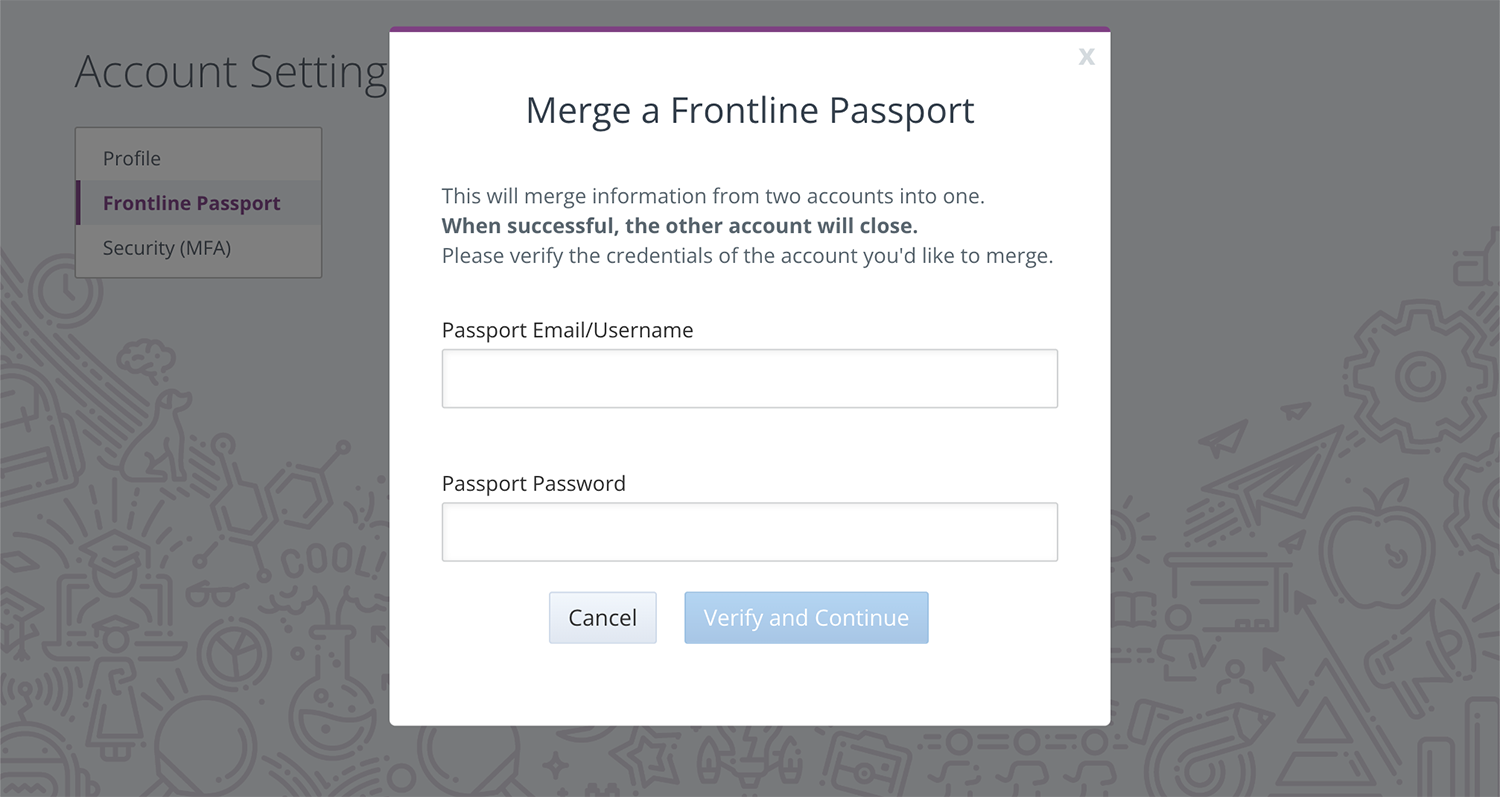Click the paper airplane background illustration
The width and height of the screenshot is (1500, 797).
click(1275, 470)
